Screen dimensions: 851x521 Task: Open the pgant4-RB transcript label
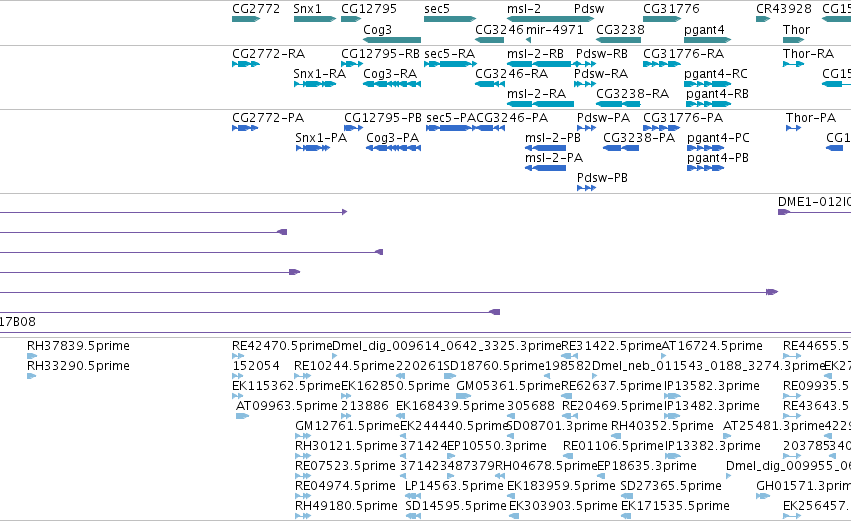(x=717, y=94)
